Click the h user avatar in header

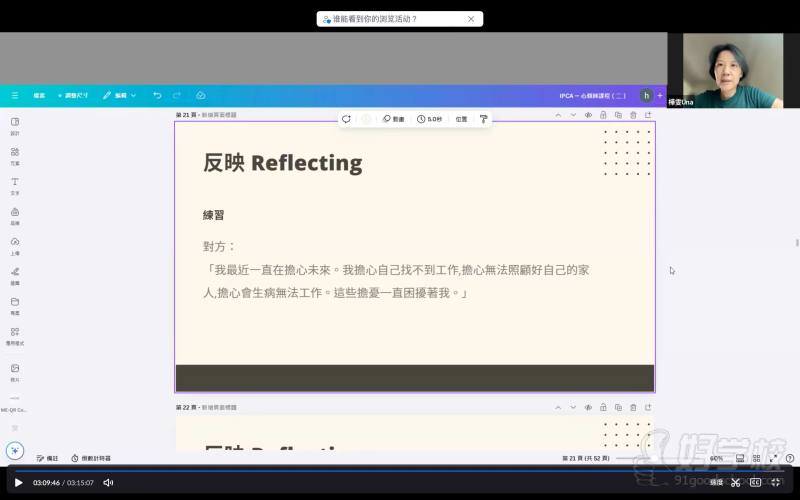(646, 95)
